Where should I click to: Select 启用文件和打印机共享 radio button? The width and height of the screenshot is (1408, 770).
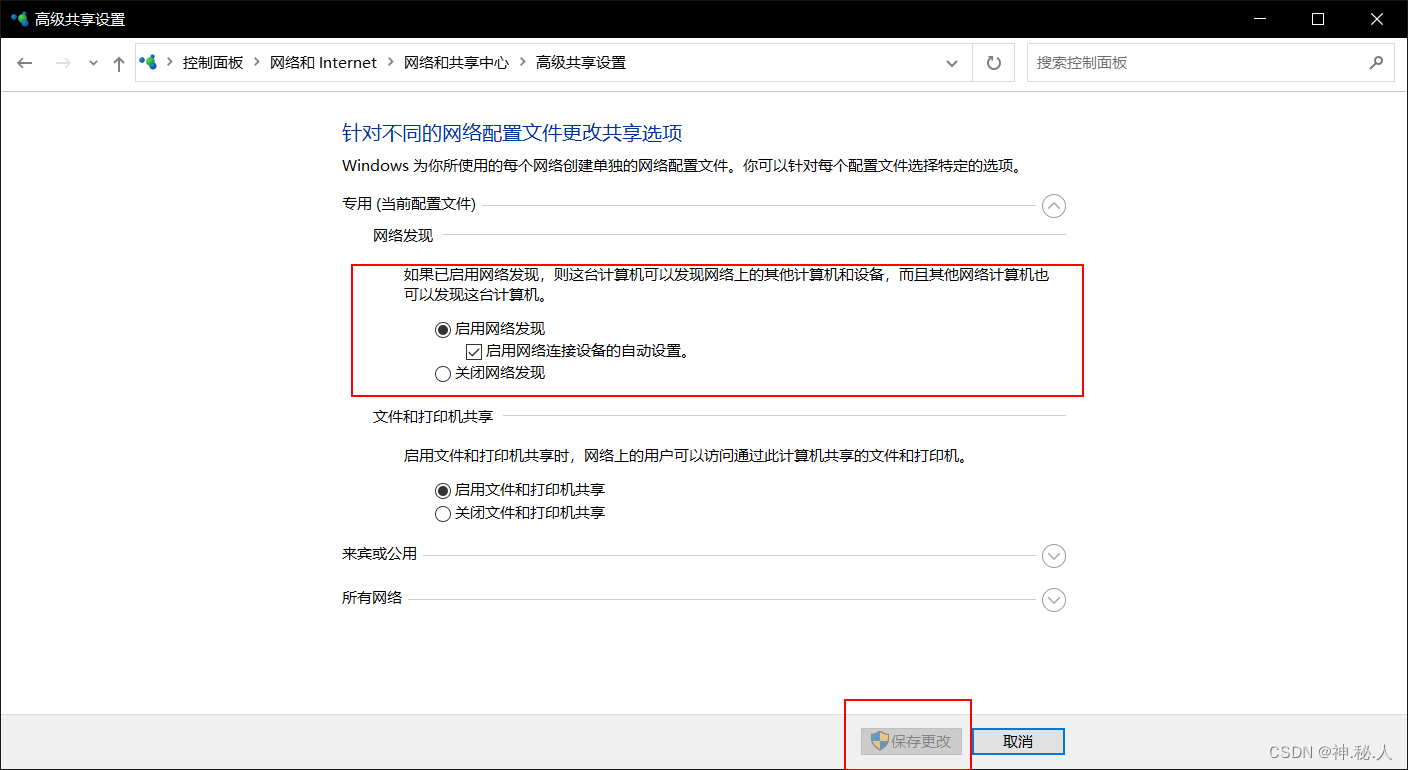pos(443,490)
